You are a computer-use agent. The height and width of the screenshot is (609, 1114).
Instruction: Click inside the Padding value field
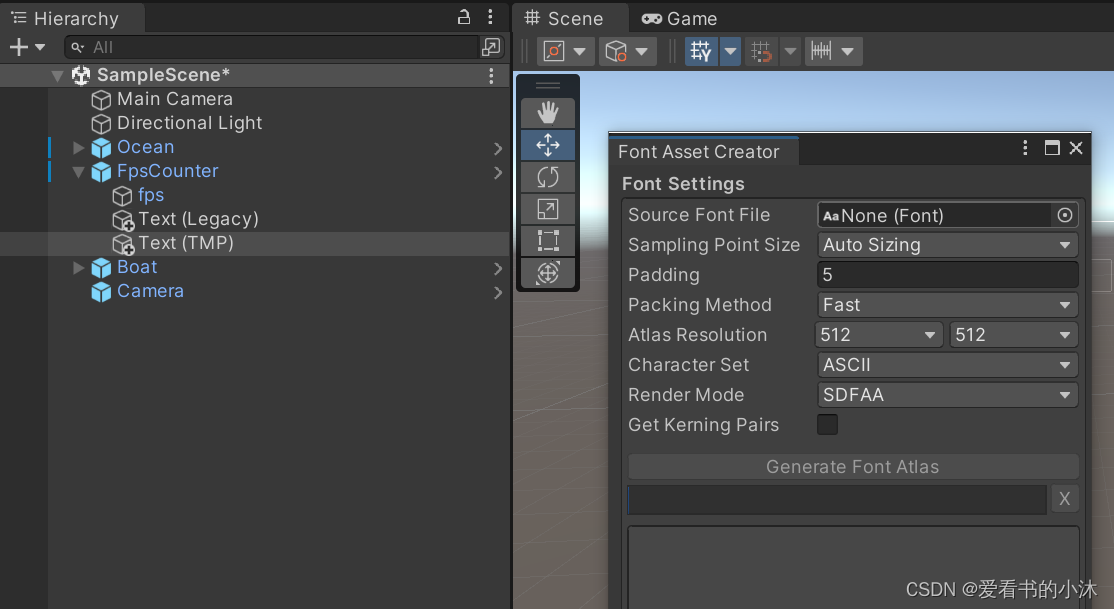(947, 275)
